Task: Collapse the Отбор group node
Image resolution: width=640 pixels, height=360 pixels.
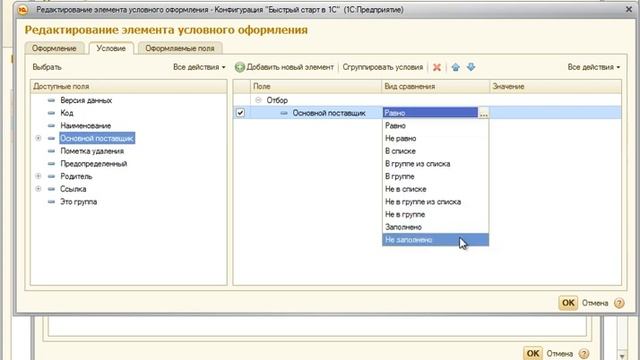Action: [x=258, y=100]
